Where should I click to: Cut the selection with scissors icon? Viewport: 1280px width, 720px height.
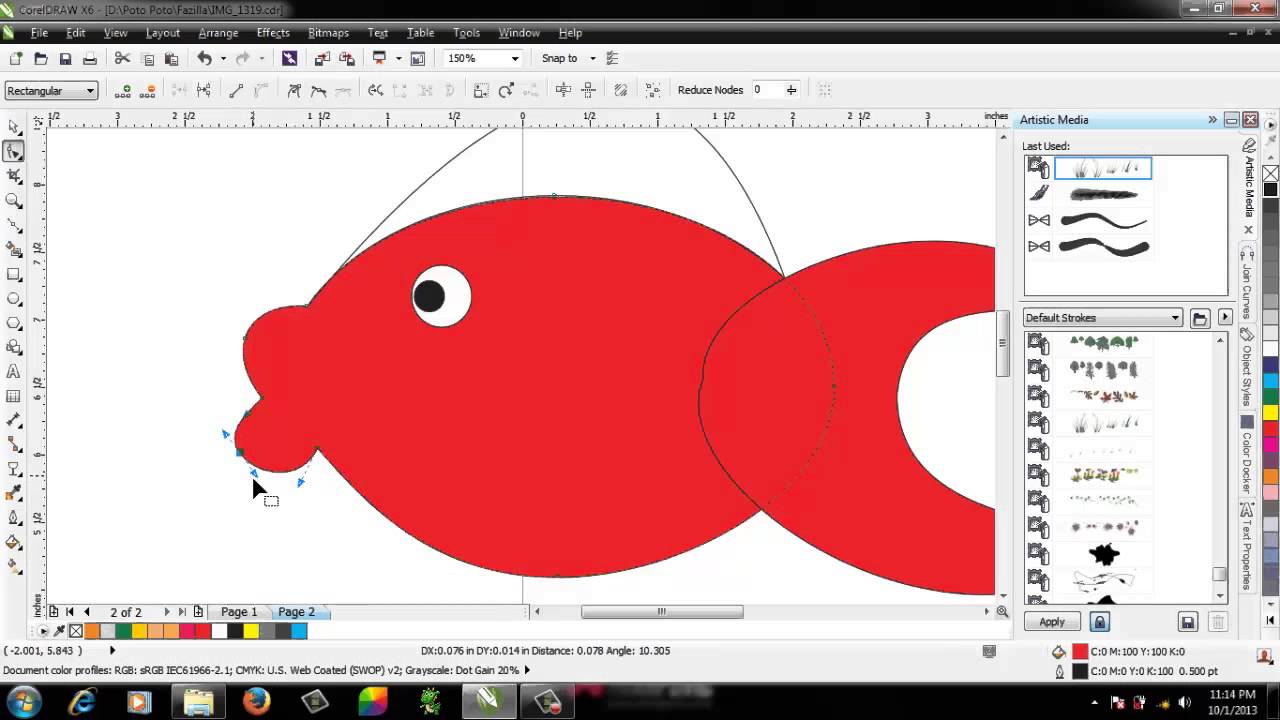(122, 59)
